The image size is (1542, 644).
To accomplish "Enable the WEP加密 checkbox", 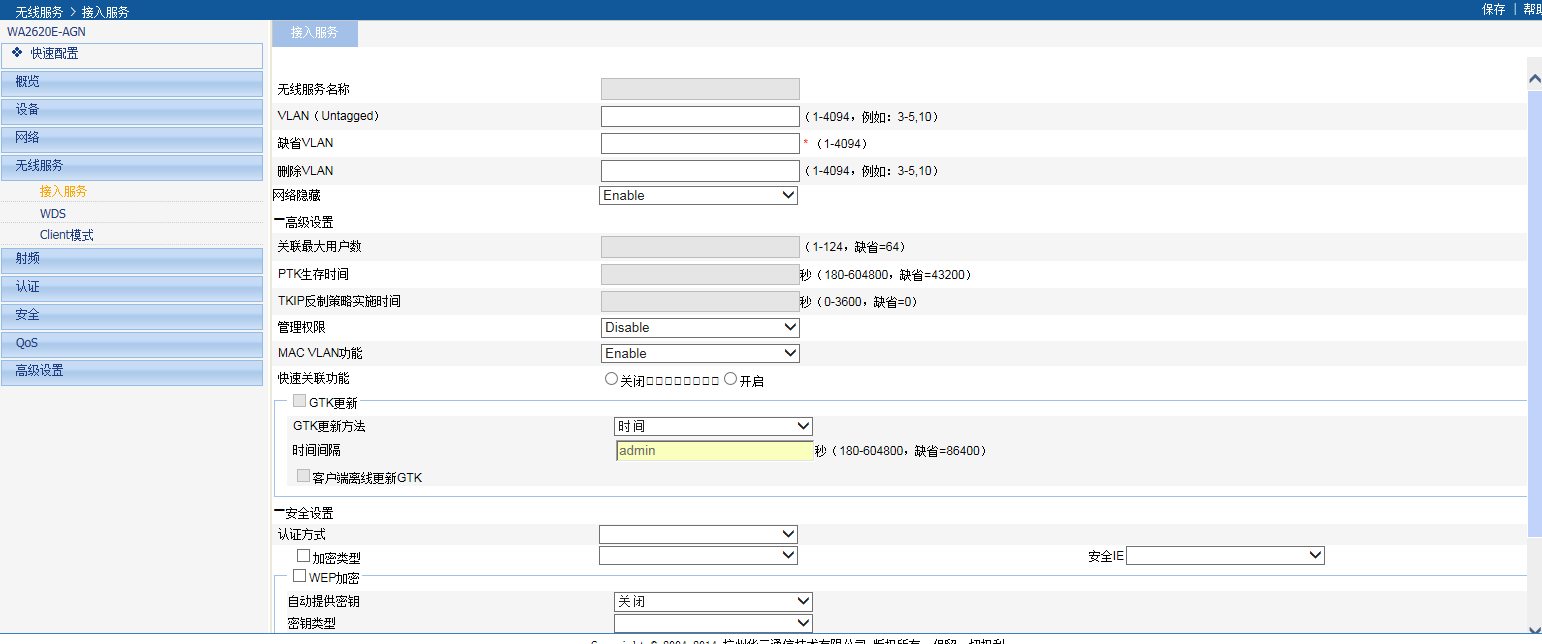I will [300, 576].
